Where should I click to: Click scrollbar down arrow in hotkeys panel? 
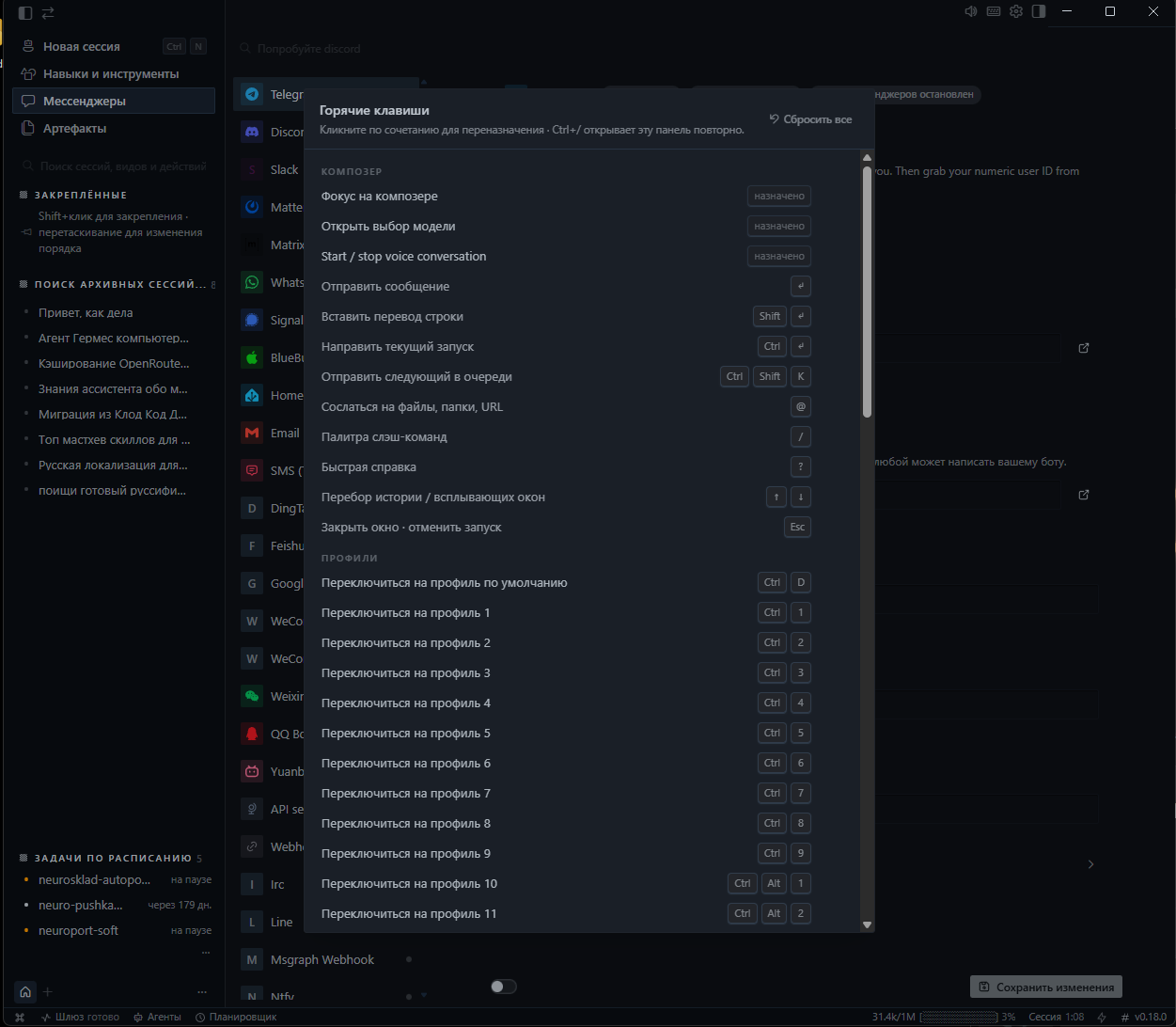867,925
